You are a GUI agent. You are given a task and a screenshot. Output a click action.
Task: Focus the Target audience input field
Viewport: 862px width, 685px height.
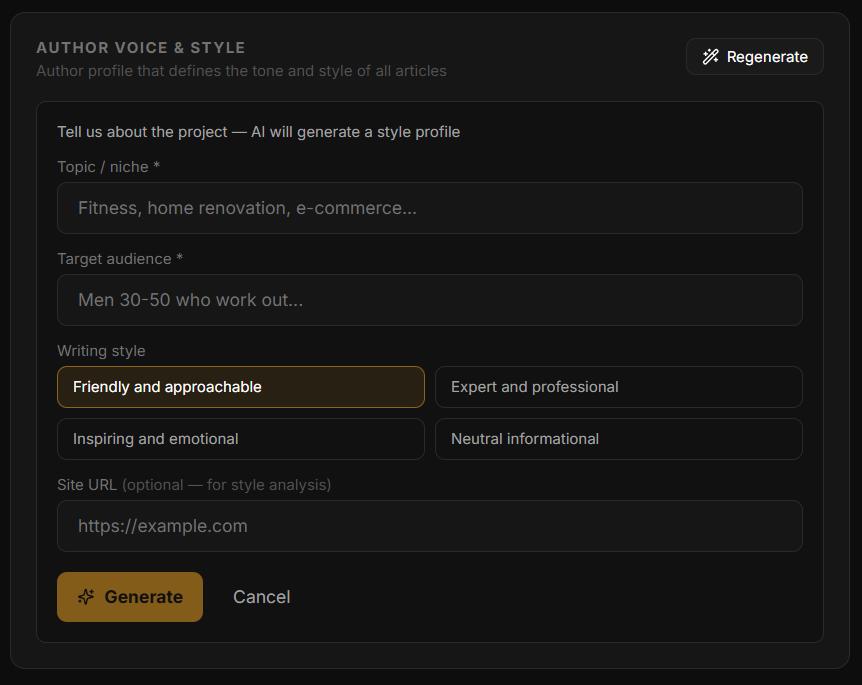coord(429,300)
